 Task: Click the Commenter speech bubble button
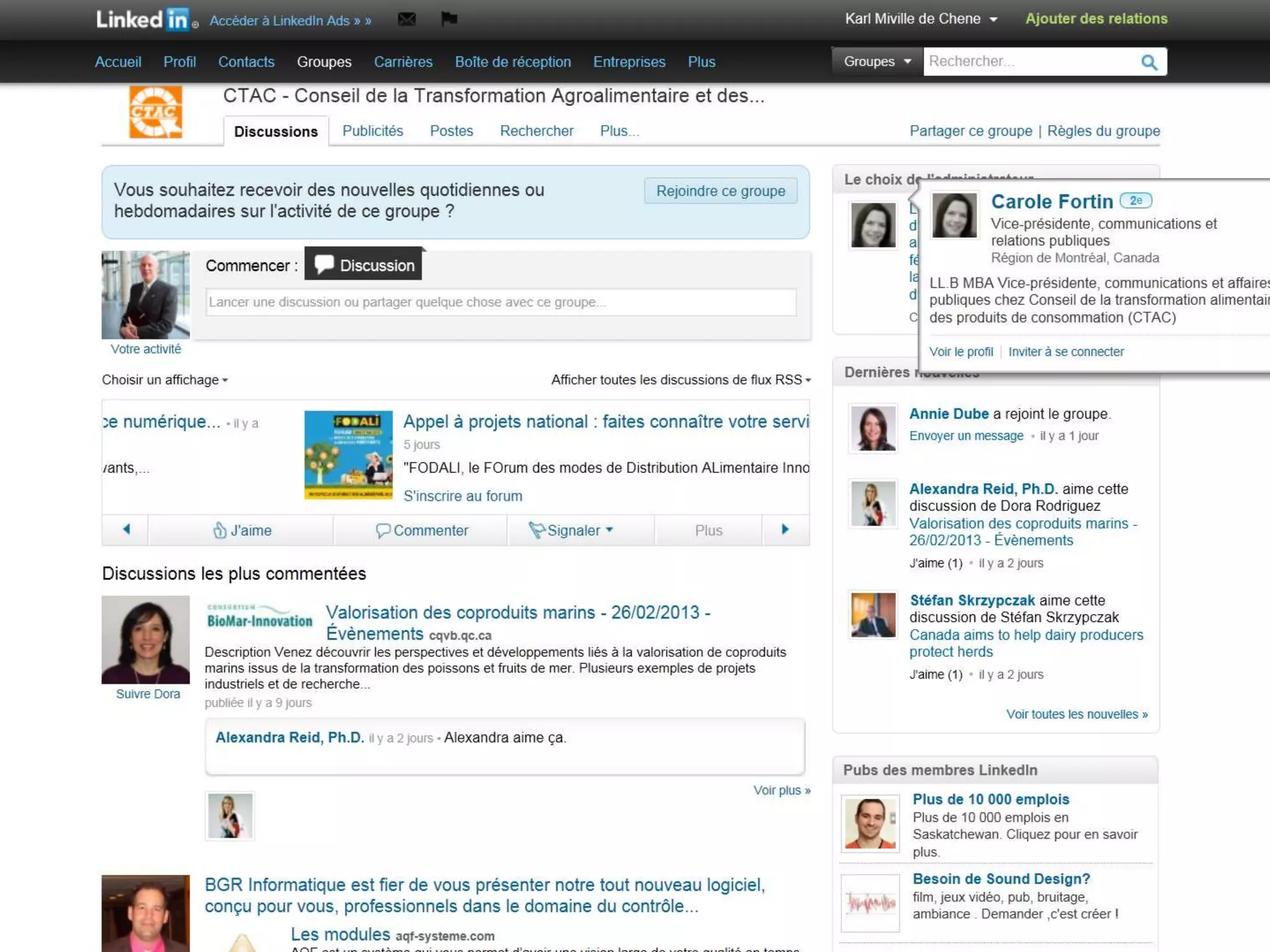[422, 531]
